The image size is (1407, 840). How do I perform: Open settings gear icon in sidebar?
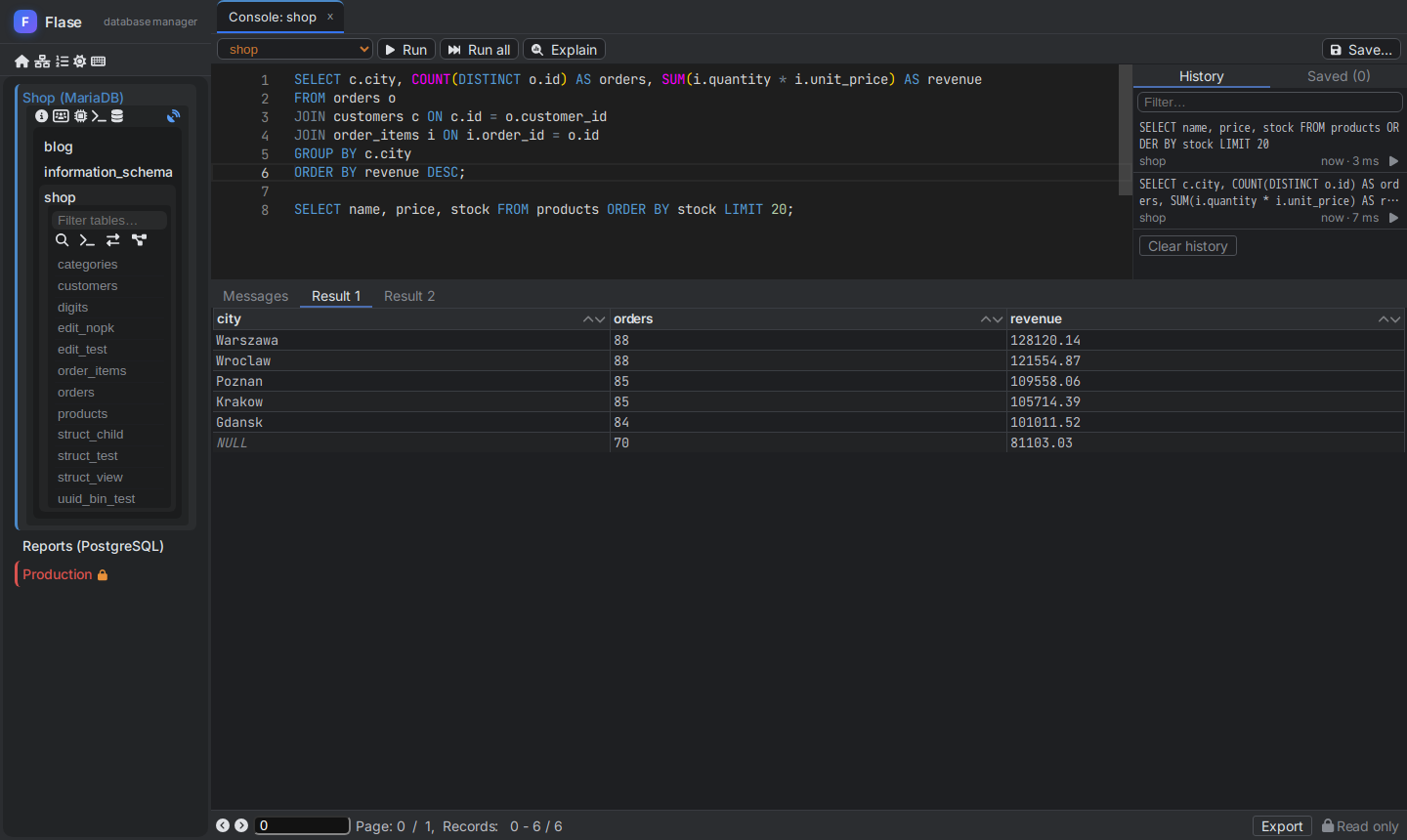click(80, 62)
